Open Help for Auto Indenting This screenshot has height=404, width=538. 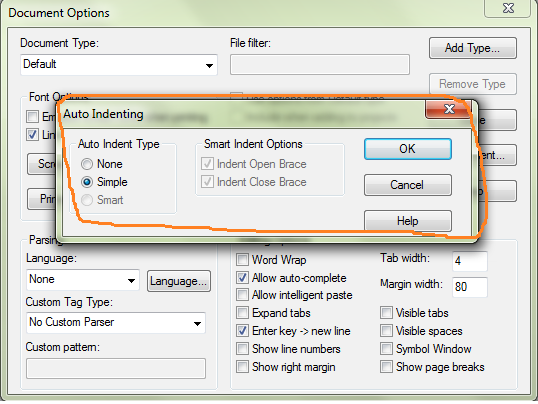pos(408,221)
